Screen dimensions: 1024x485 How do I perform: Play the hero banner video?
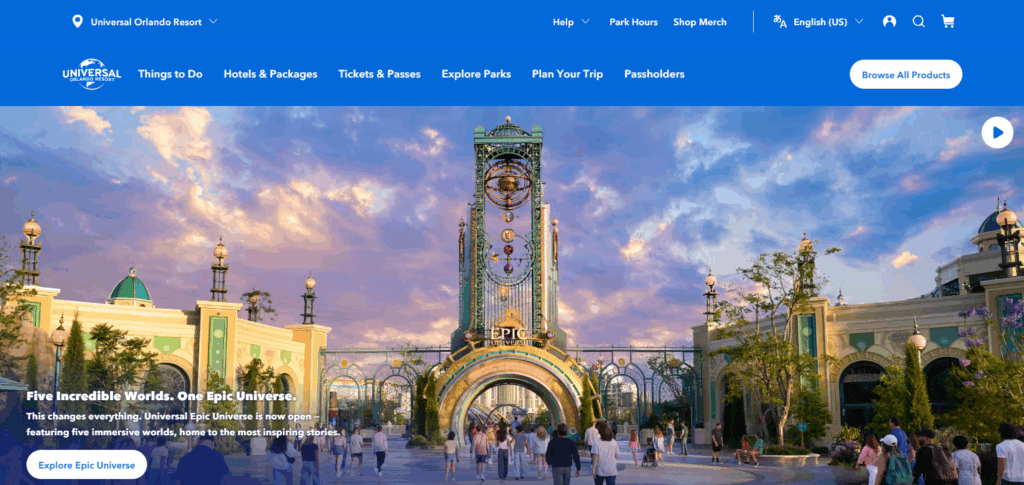[997, 133]
